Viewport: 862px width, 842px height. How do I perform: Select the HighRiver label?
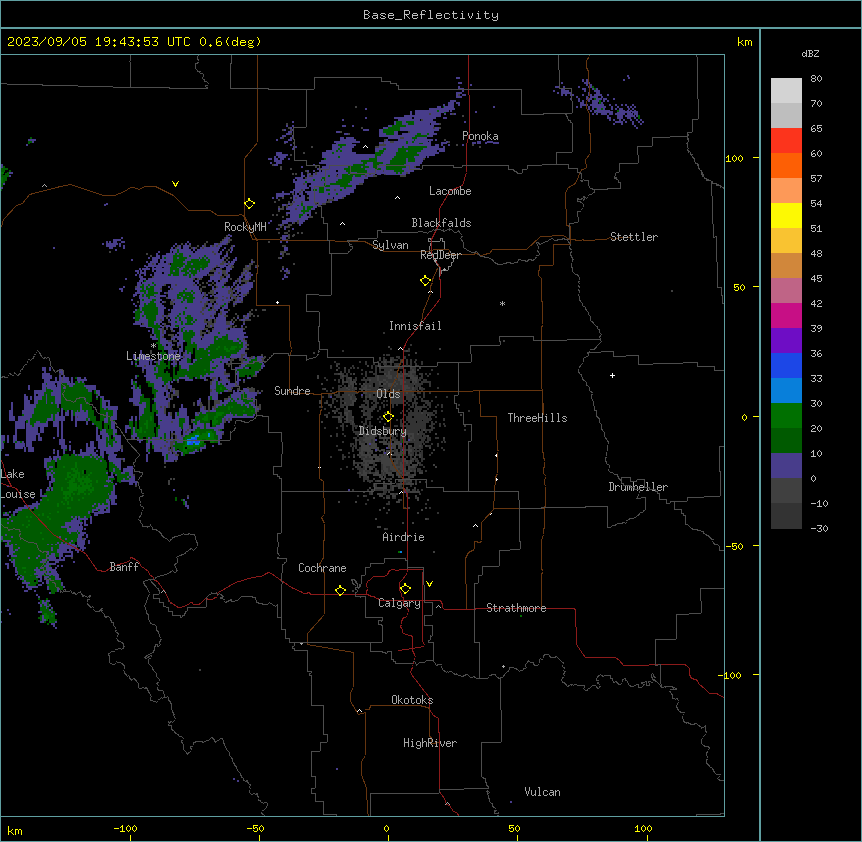pos(430,743)
